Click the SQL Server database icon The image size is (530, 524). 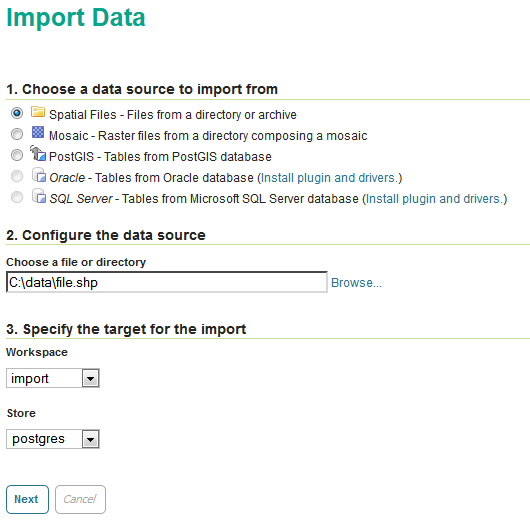coord(39,196)
